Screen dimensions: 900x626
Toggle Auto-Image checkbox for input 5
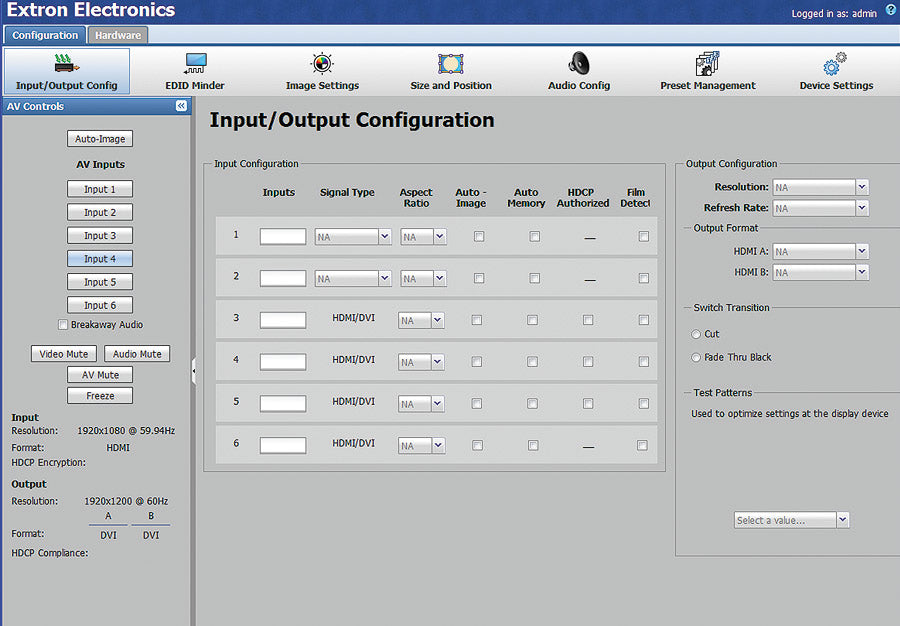(476, 404)
